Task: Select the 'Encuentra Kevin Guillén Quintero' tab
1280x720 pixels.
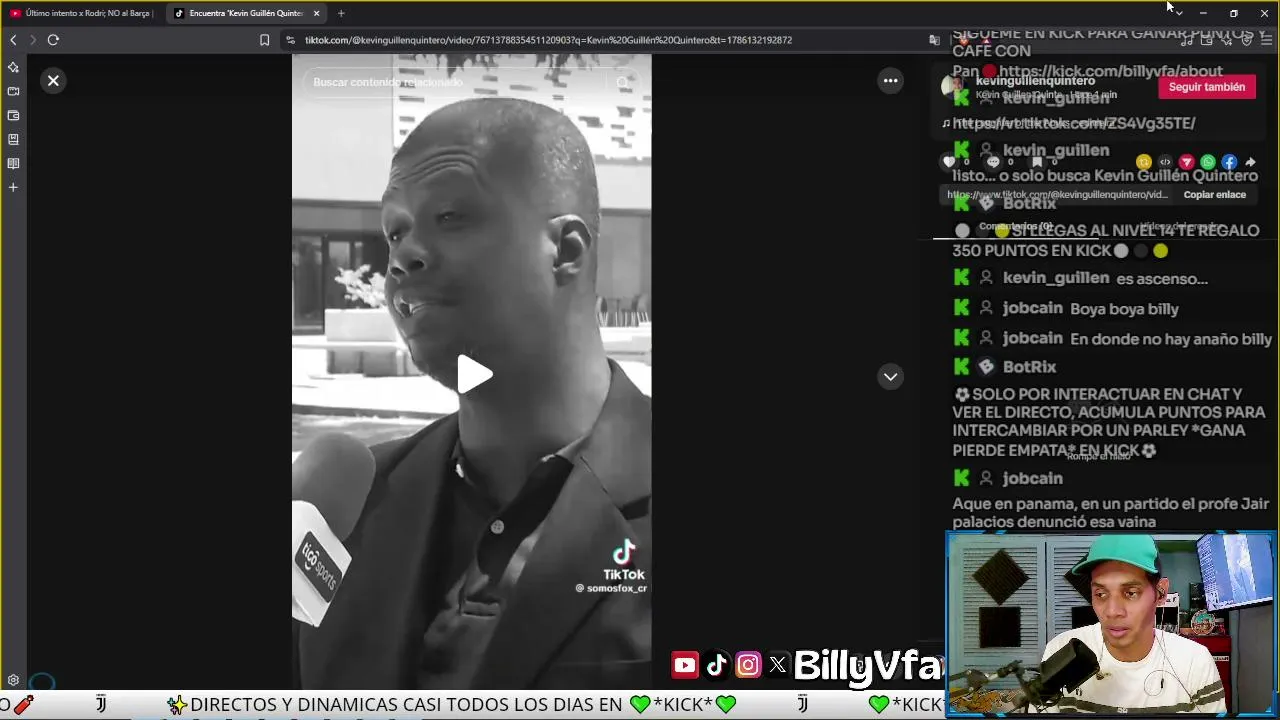Action: [246, 13]
